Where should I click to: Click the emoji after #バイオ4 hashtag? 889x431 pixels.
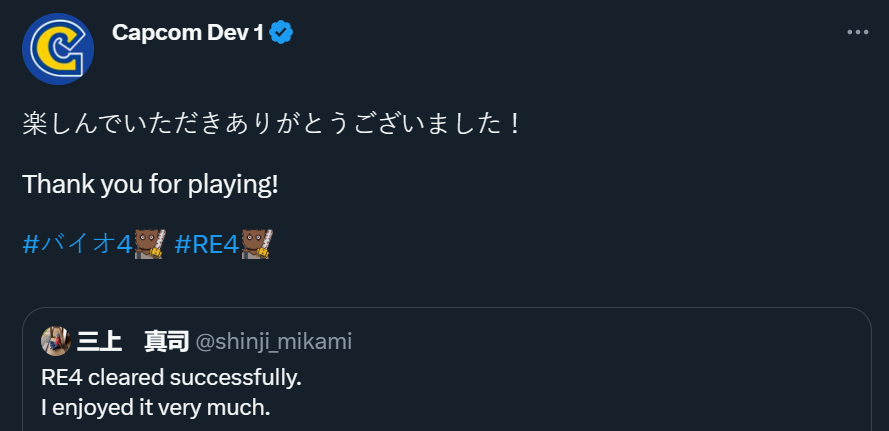149,243
